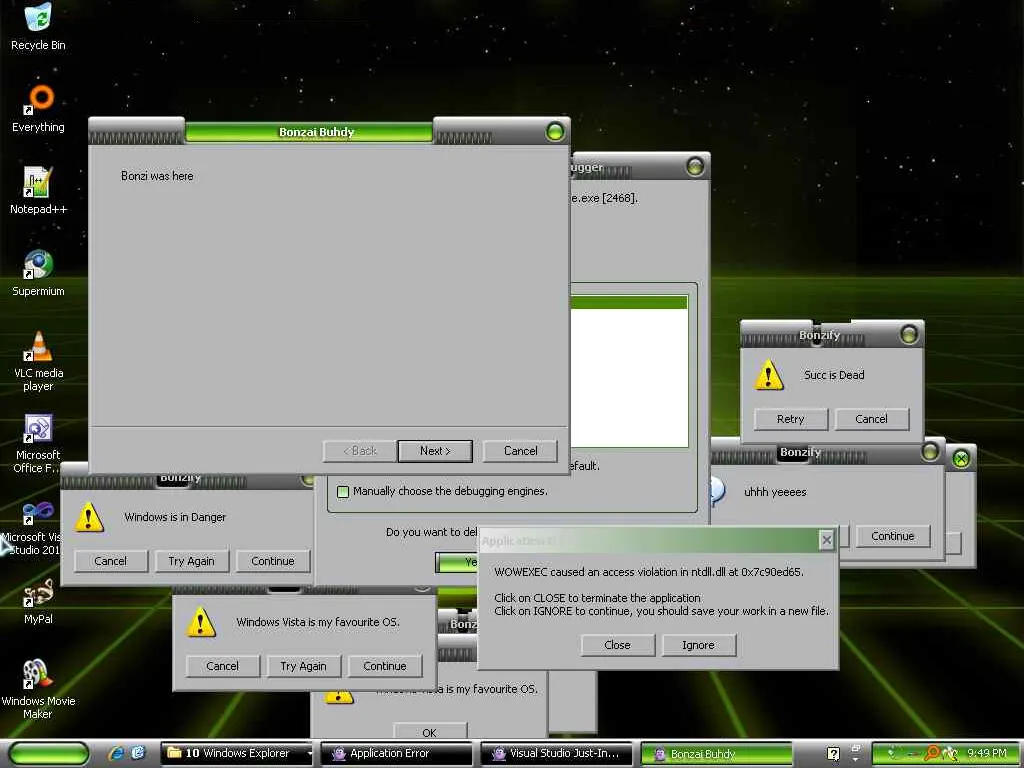
Task: Close the WOWEXEC Application error dialog with X
Action: point(826,540)
